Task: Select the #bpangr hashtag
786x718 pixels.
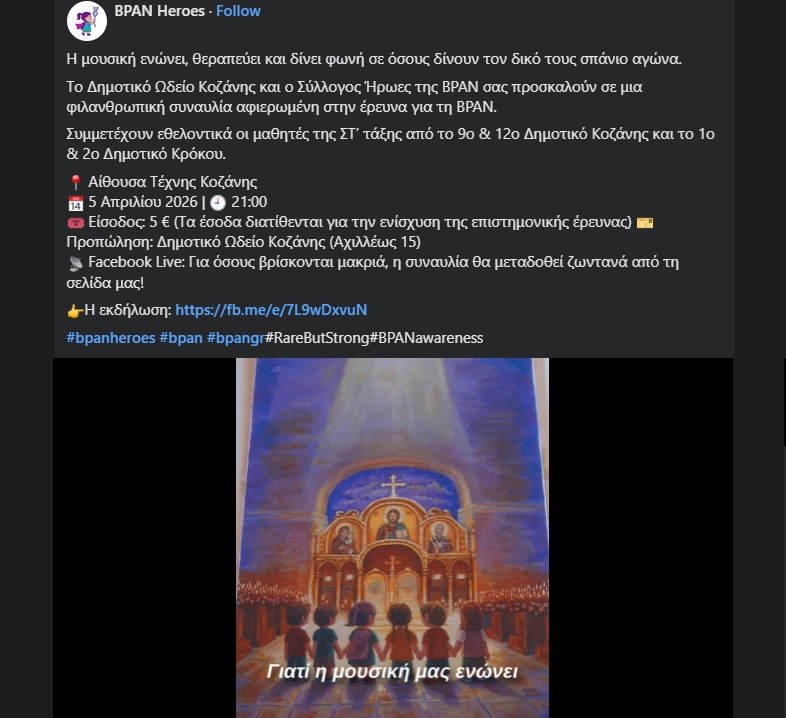Action: (236, 338)
